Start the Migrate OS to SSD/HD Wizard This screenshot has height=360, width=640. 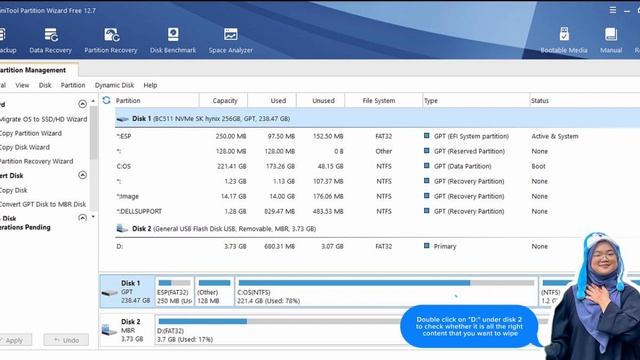(43, 119)
